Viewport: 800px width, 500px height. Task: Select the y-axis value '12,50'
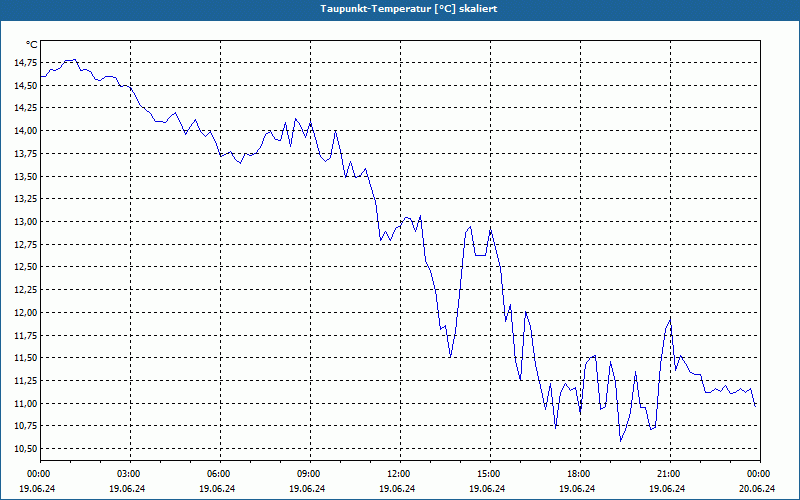pos(26,267)
